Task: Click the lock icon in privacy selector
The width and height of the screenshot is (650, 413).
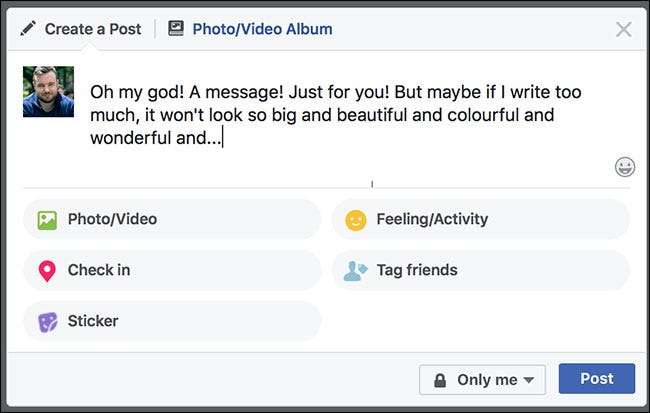Action: coord(439,380)
